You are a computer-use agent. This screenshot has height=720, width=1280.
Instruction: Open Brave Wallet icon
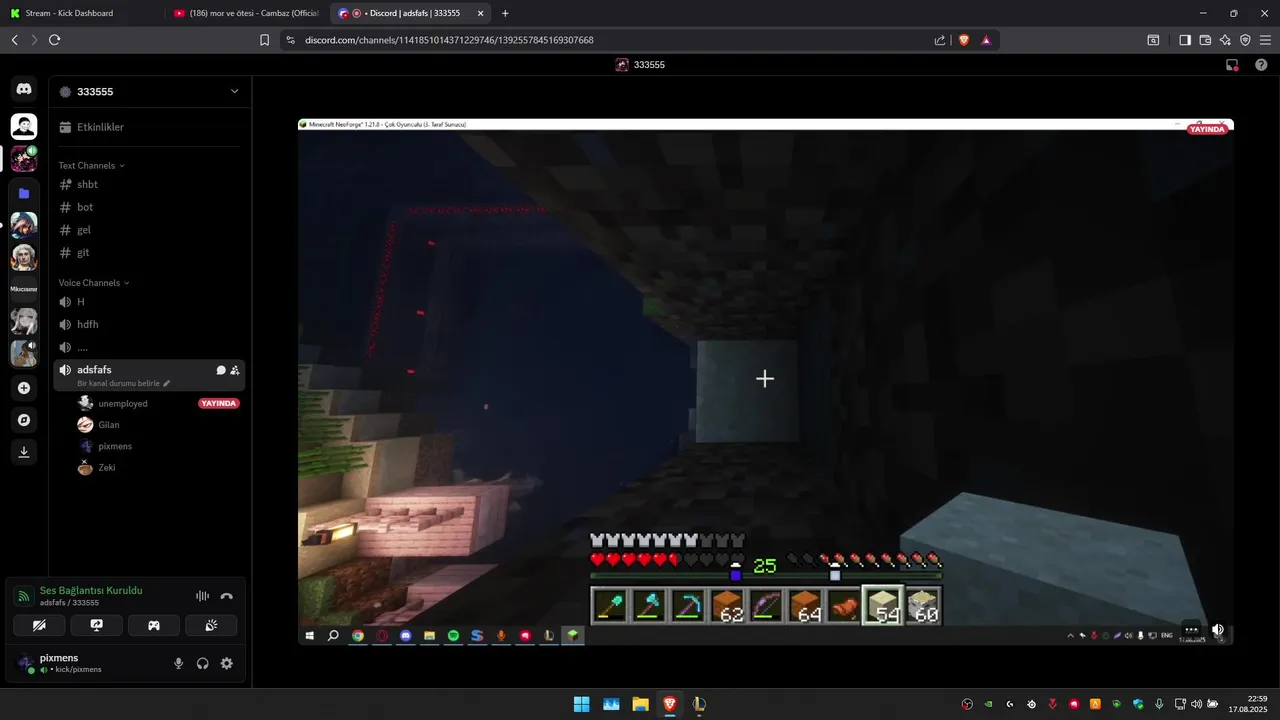(x=1205, y=40)
